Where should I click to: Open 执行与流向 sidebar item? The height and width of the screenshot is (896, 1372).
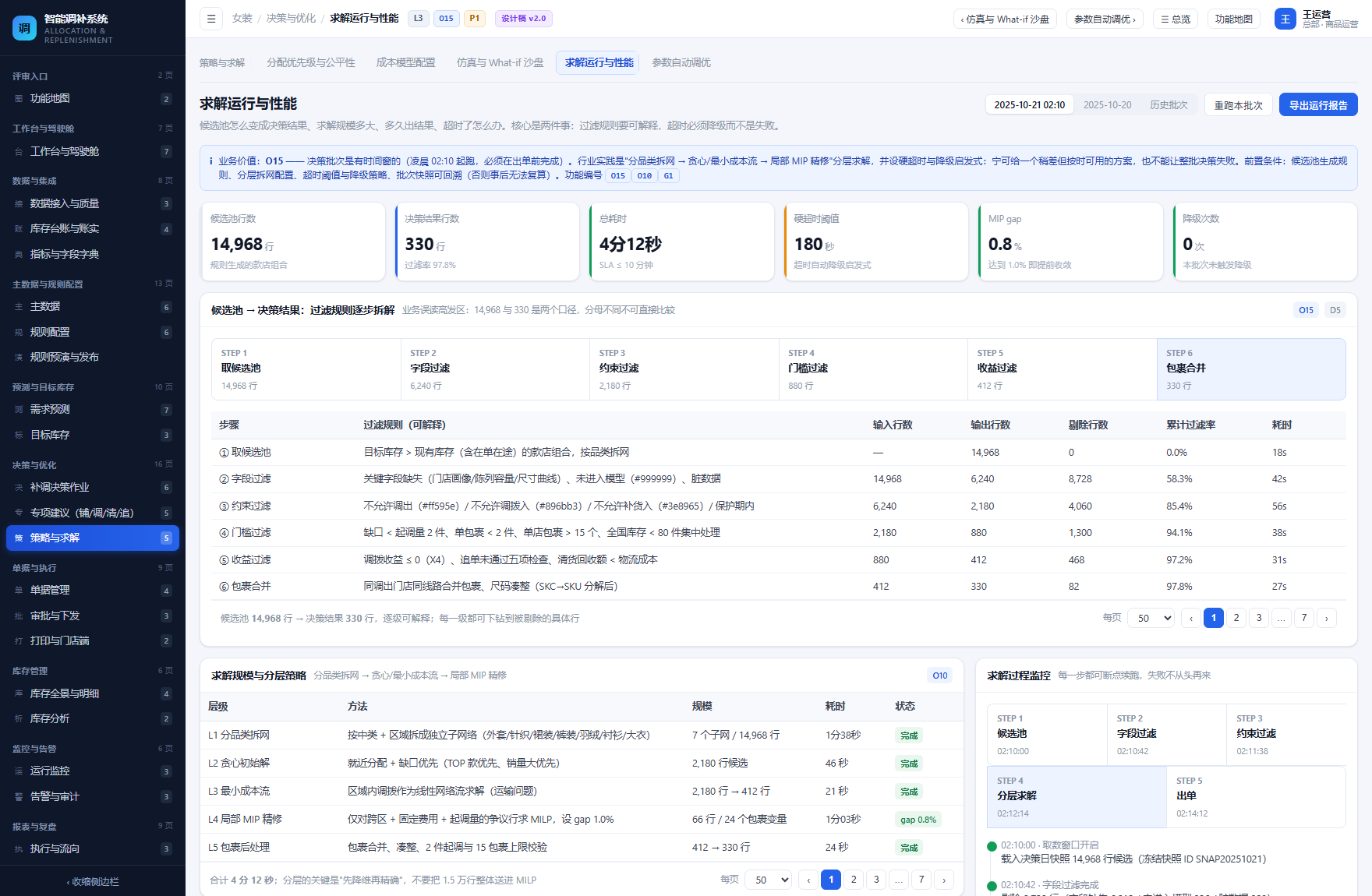click(x=93, y=849)
